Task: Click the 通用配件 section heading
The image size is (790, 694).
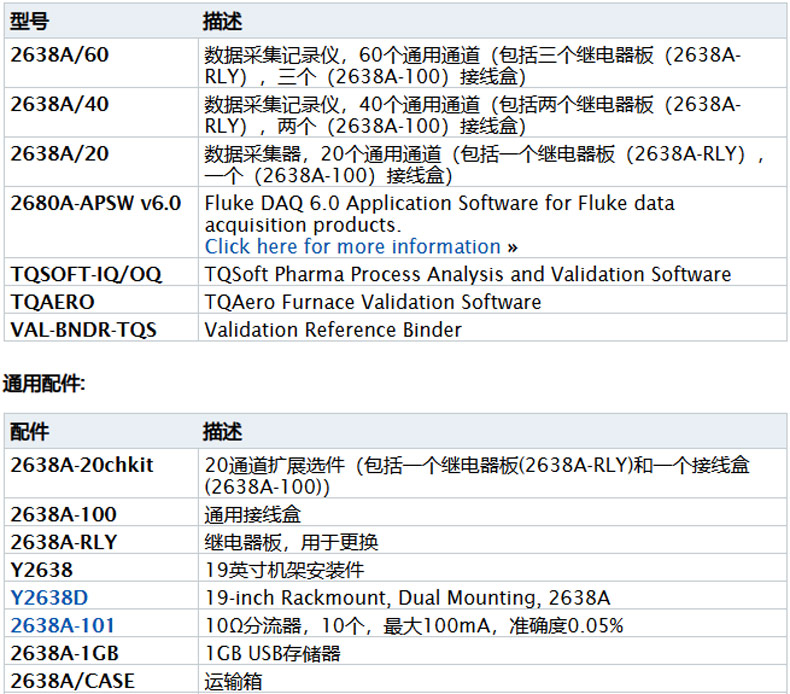Action: (x=44, y=384)
